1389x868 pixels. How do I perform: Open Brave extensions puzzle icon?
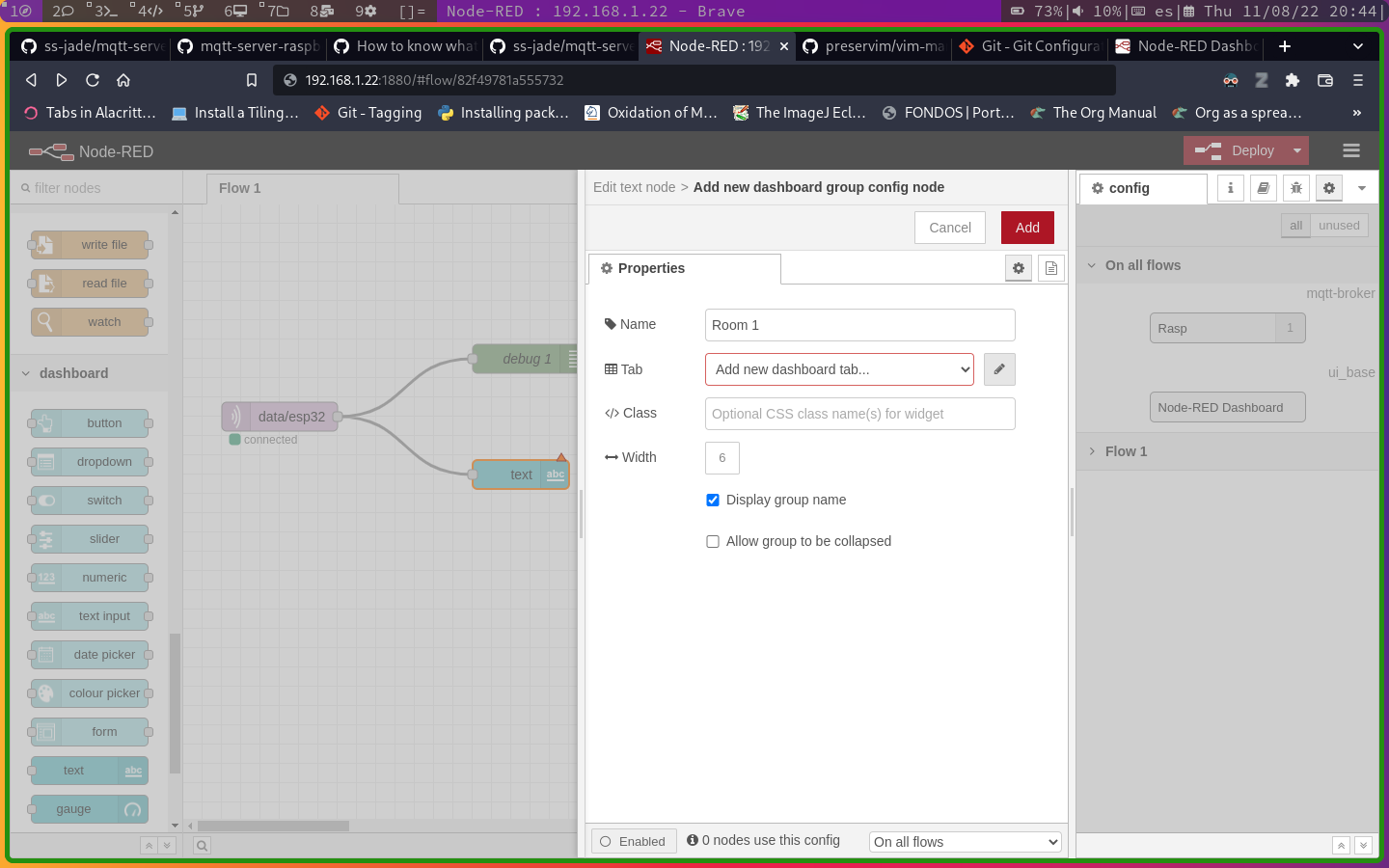[x=1293, y=80]
